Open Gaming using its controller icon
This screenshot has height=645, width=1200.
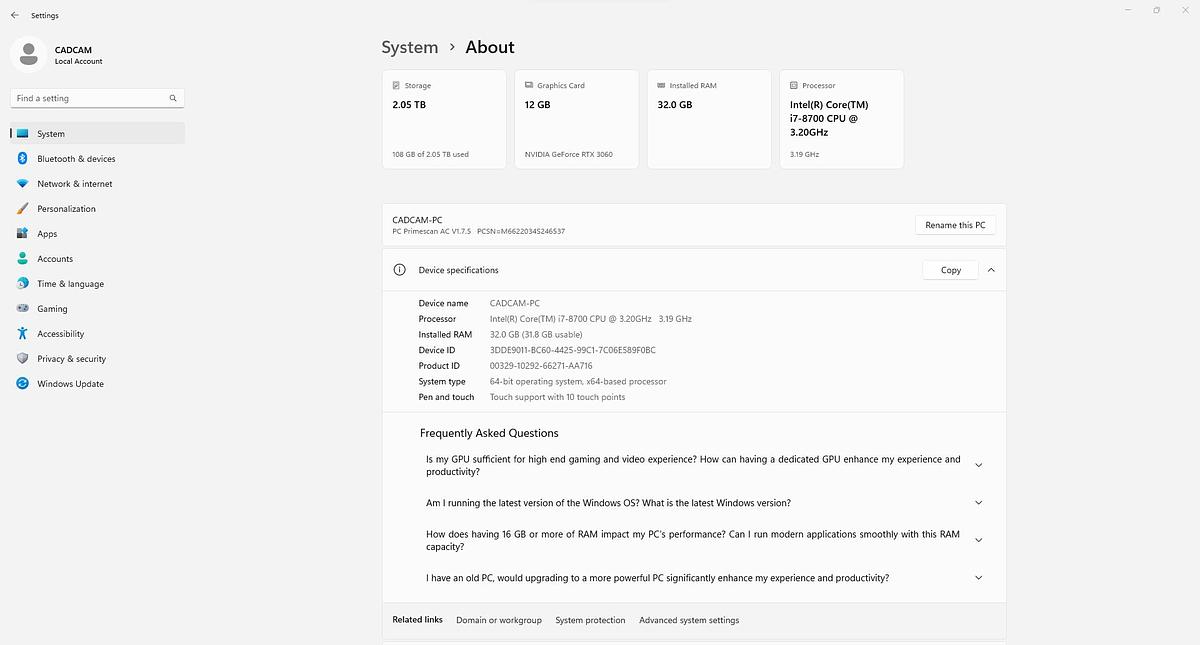(22, 309)
